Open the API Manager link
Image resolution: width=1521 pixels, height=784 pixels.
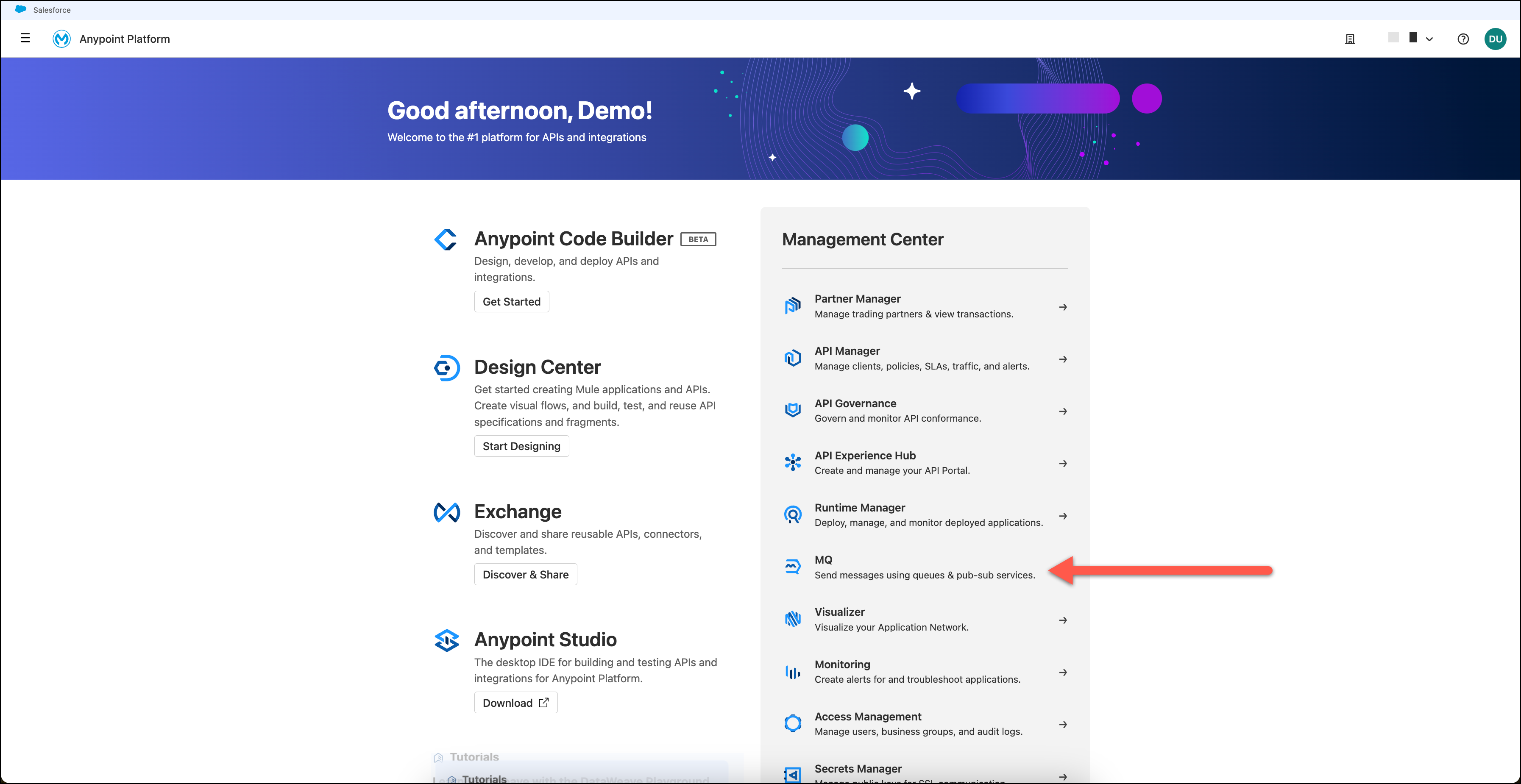click(x=847, y=350)
